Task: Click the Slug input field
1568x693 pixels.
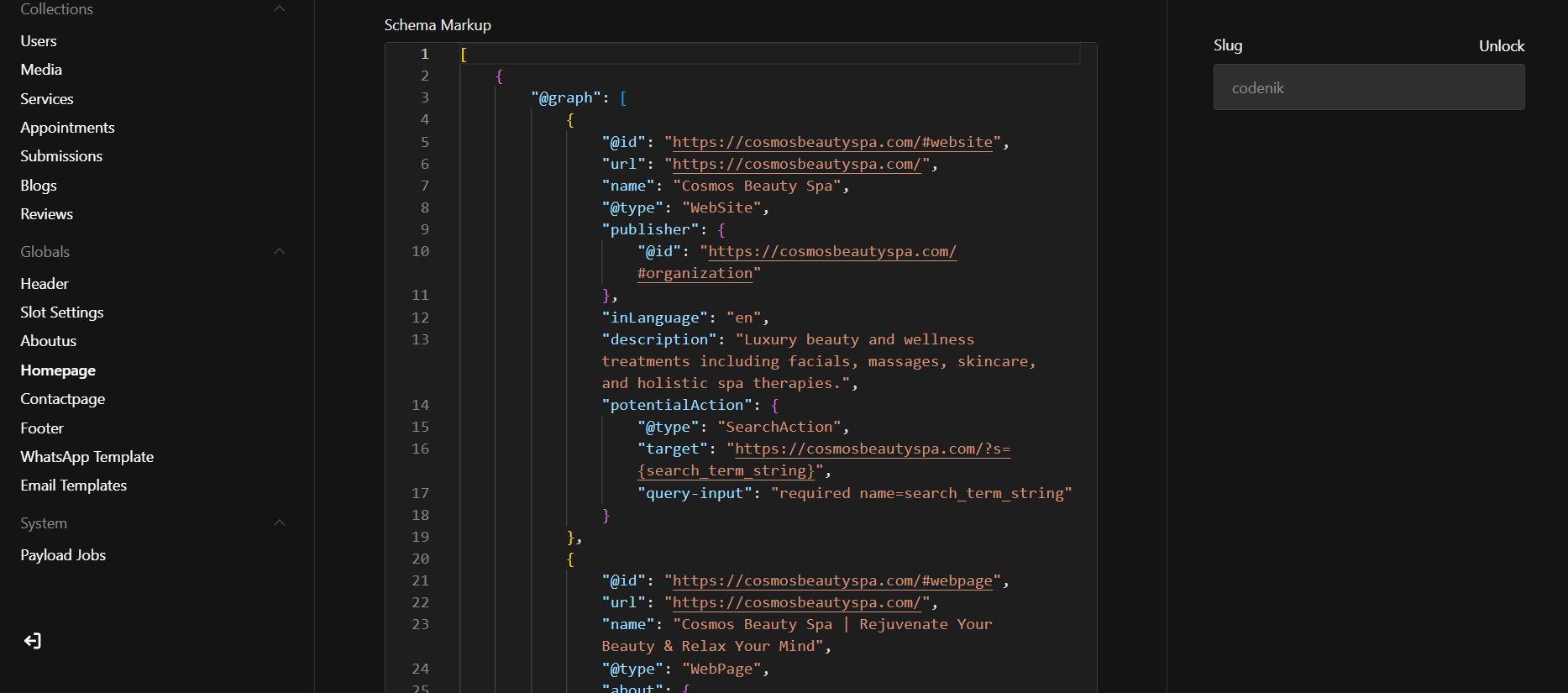Action: tap(1368, 87)
